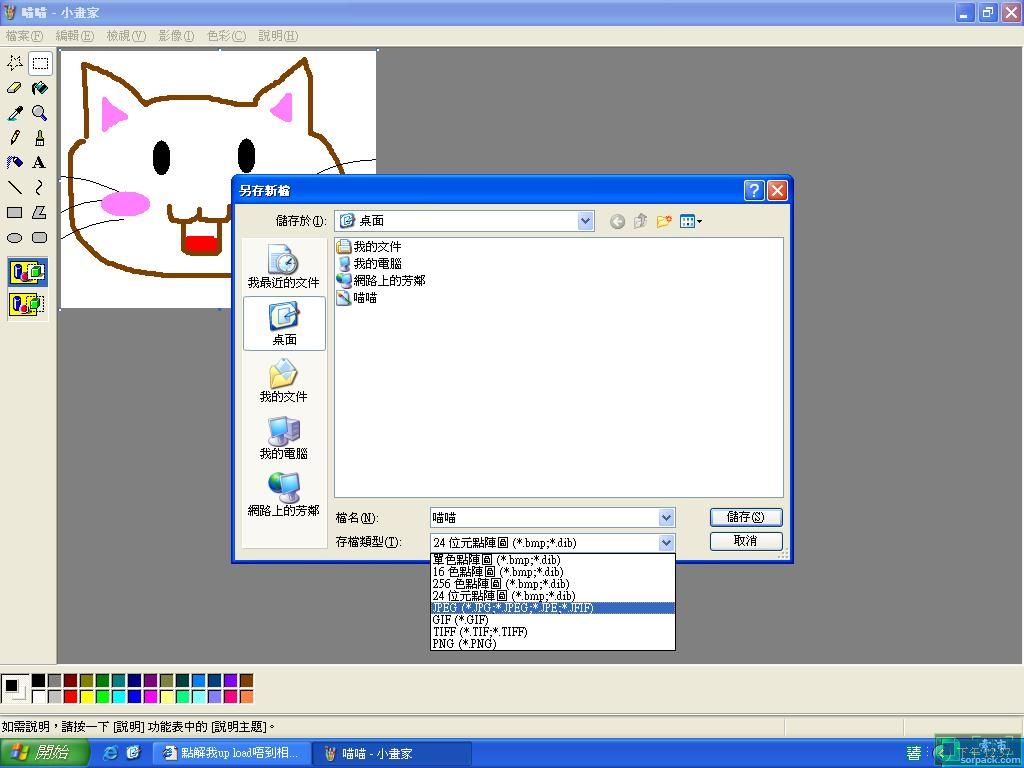
Task: Select the Fill With Color bucket tool
Action: (40, 88)
